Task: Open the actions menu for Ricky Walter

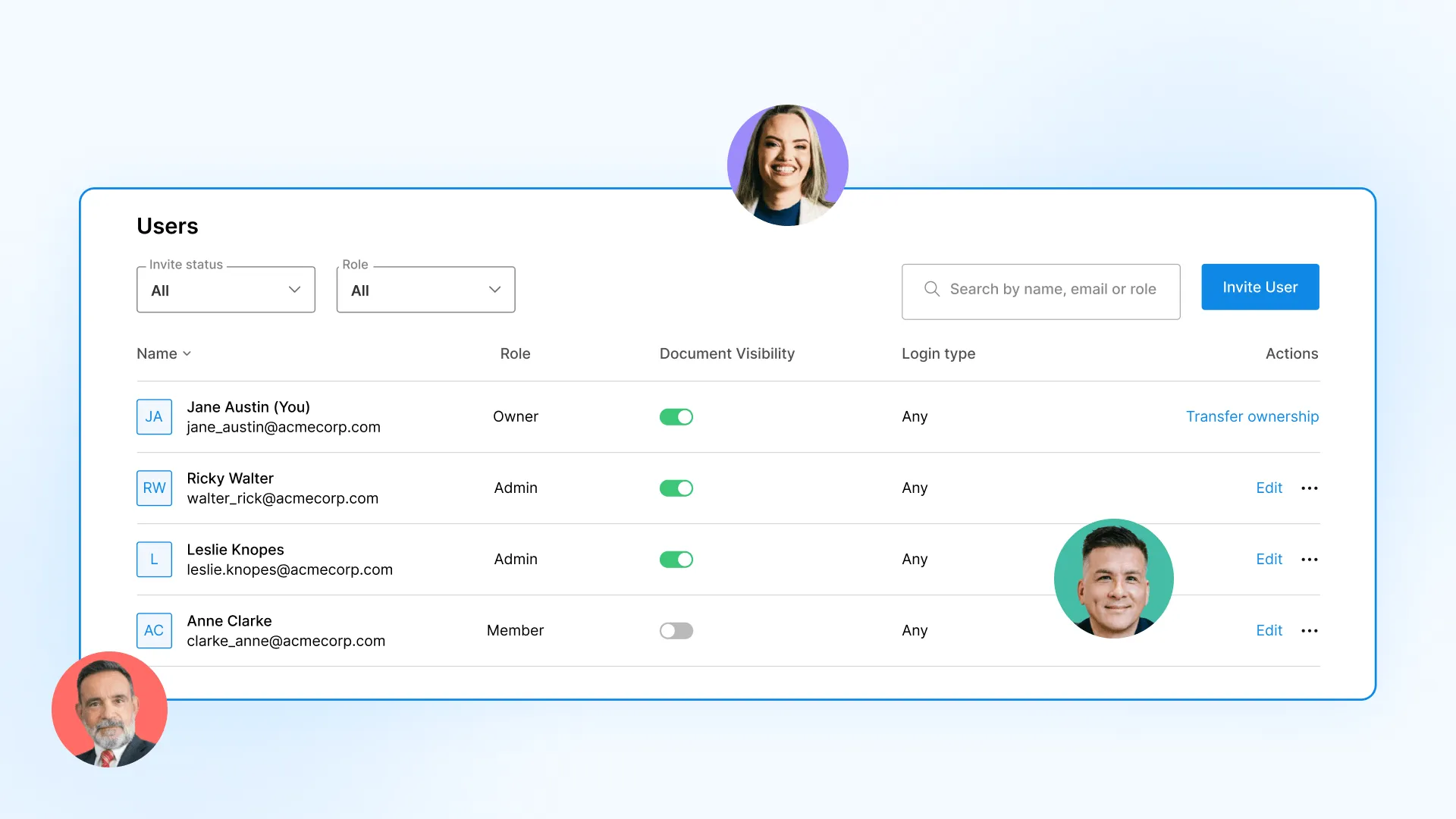Action: point(1309,488)
